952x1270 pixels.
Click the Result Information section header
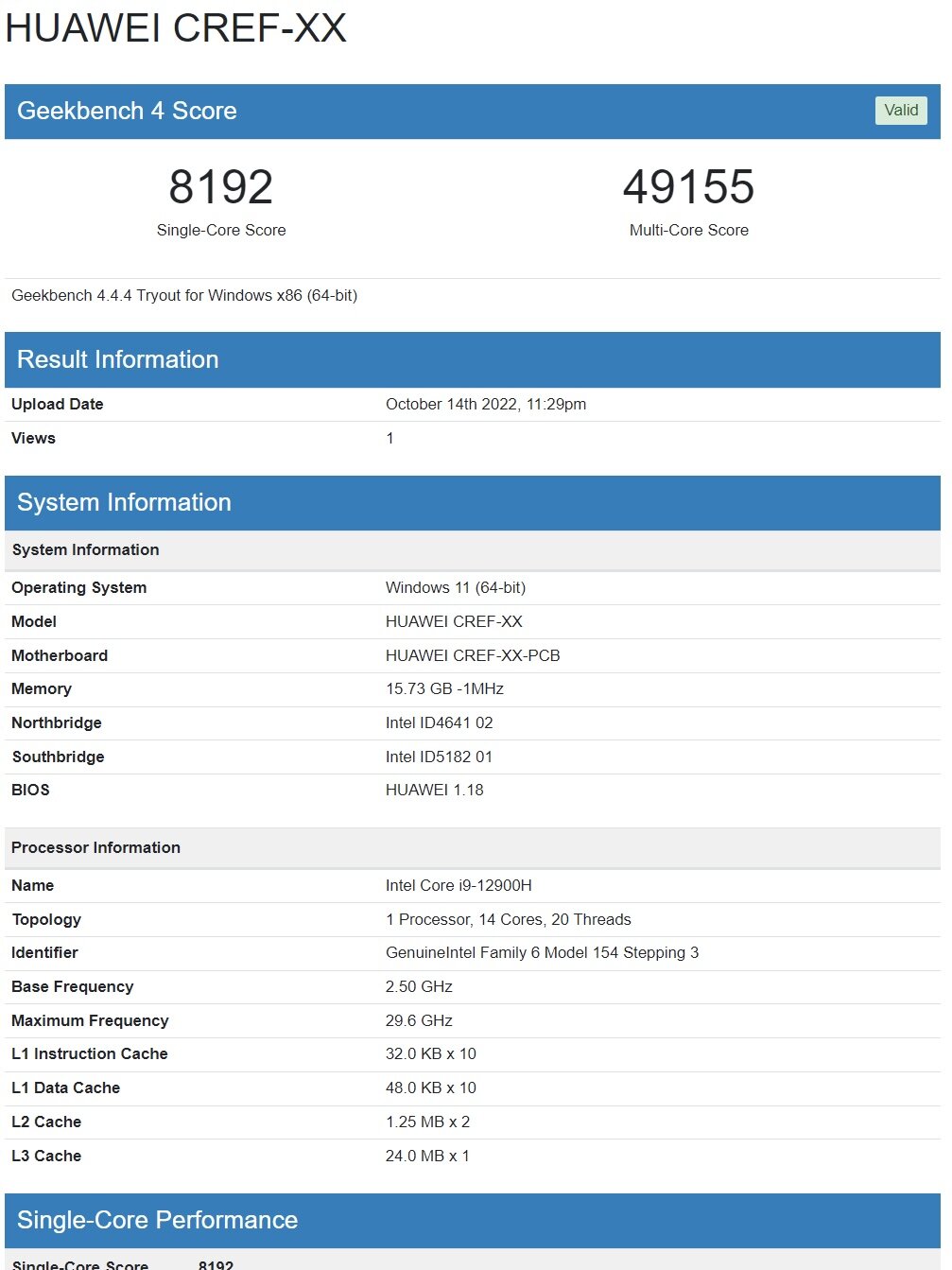473,359
